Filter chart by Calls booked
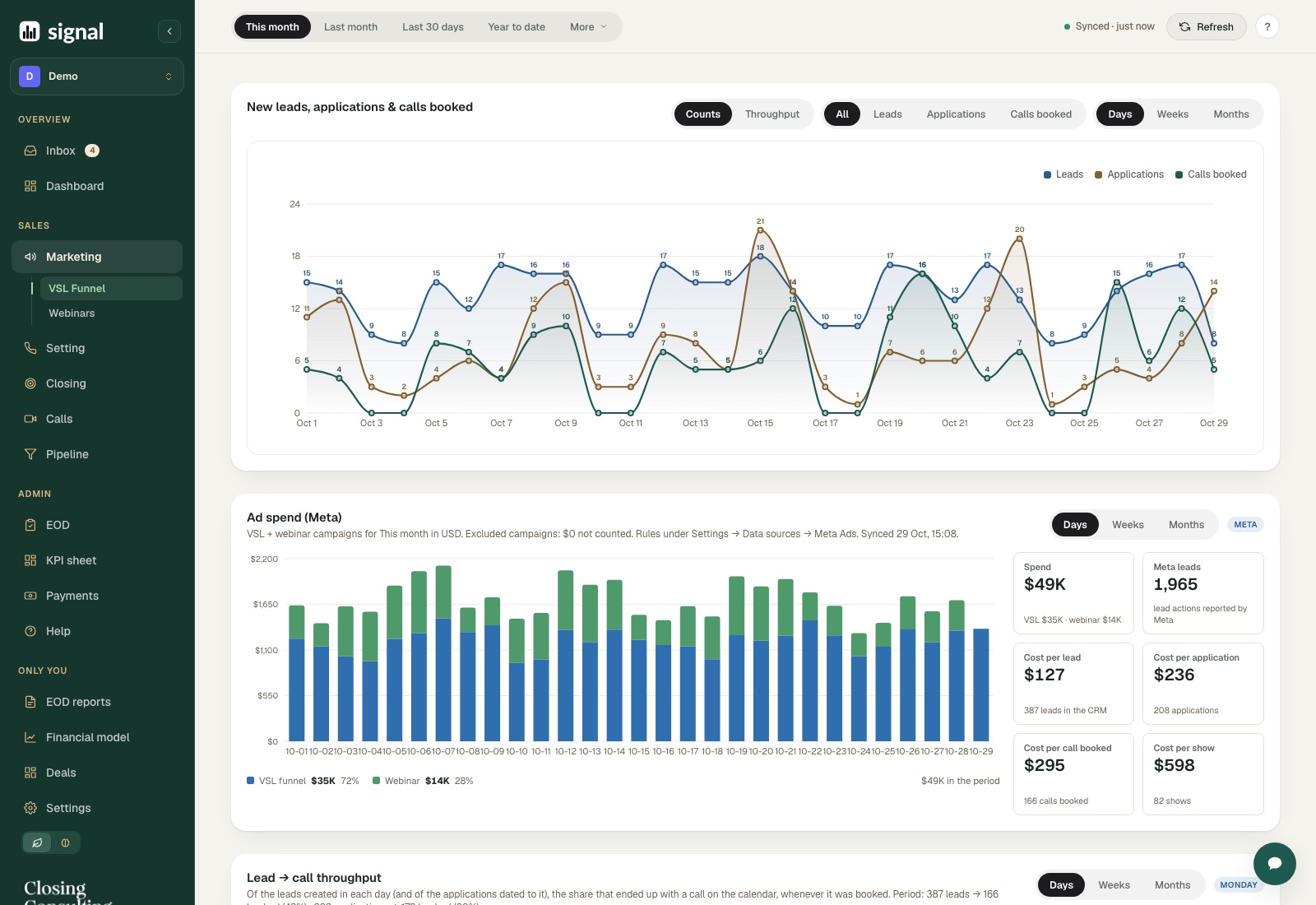The height and width of the screenshot is (905, 1316). pos(1040,114)
